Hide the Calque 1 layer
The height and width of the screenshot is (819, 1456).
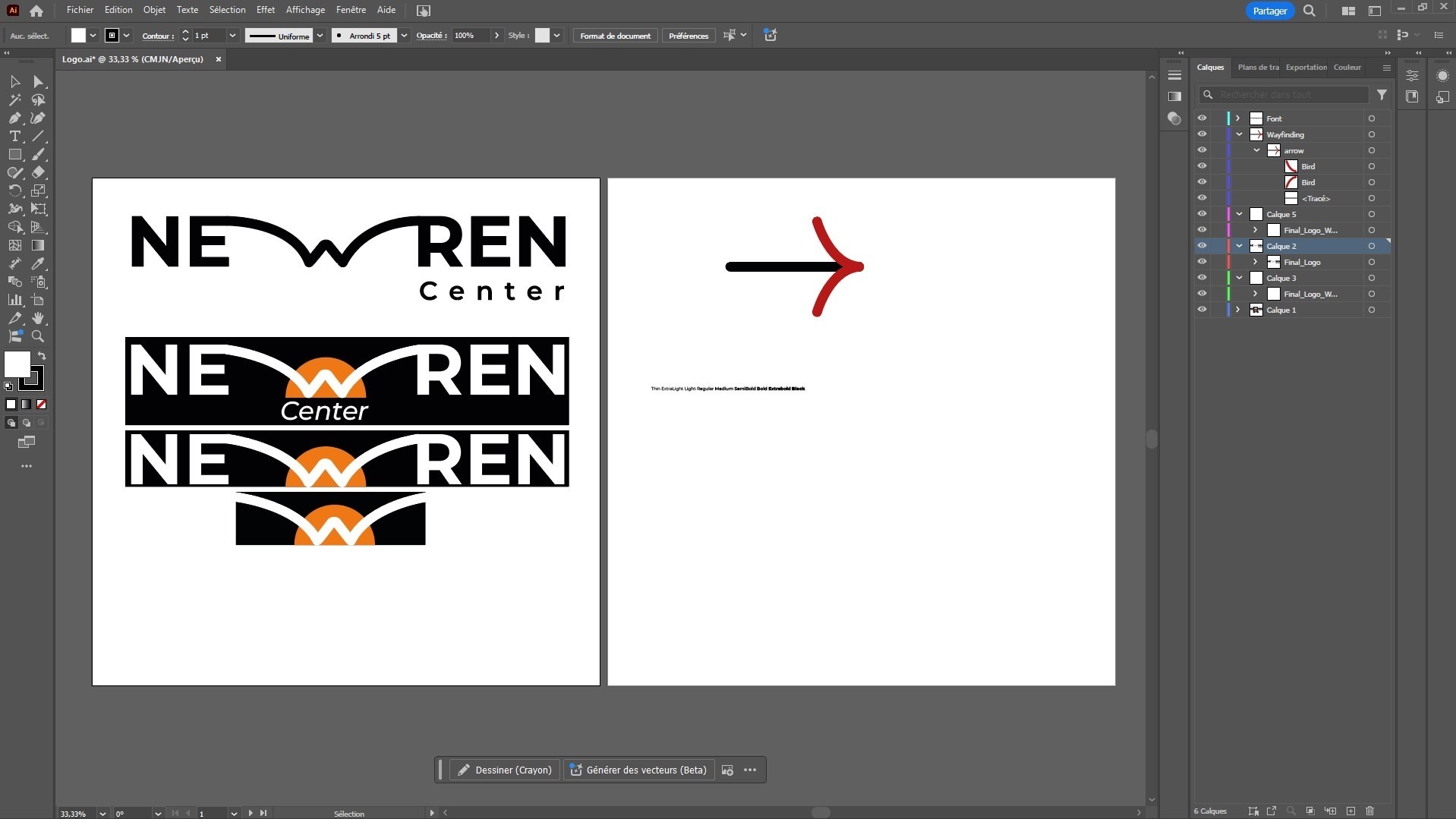1202,310
